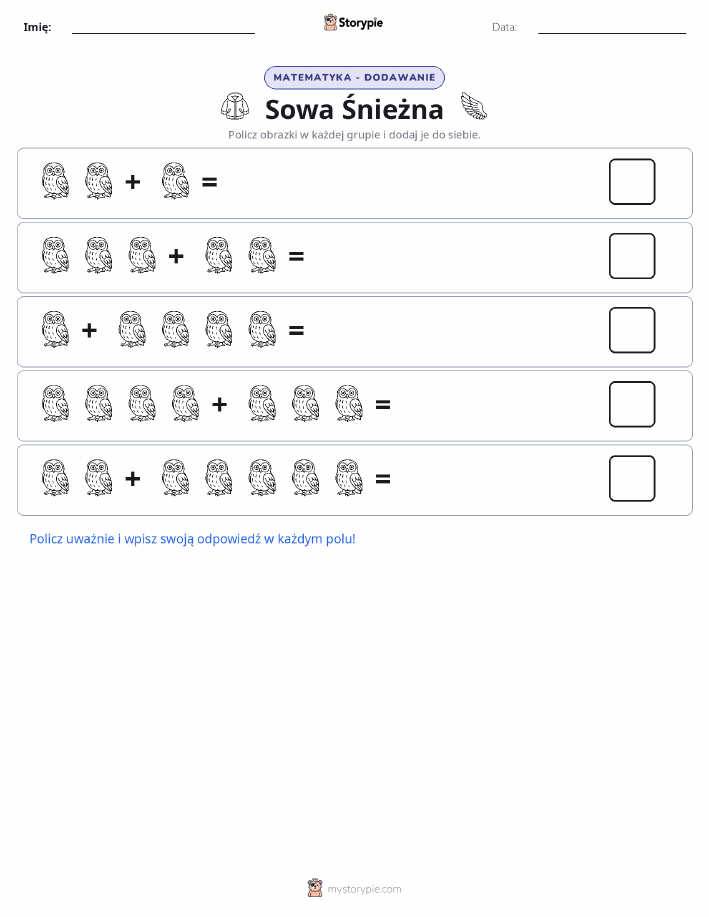Viewport: 709px width, 917px height.
Task: Click the Imię name line field
Action: 163,27
